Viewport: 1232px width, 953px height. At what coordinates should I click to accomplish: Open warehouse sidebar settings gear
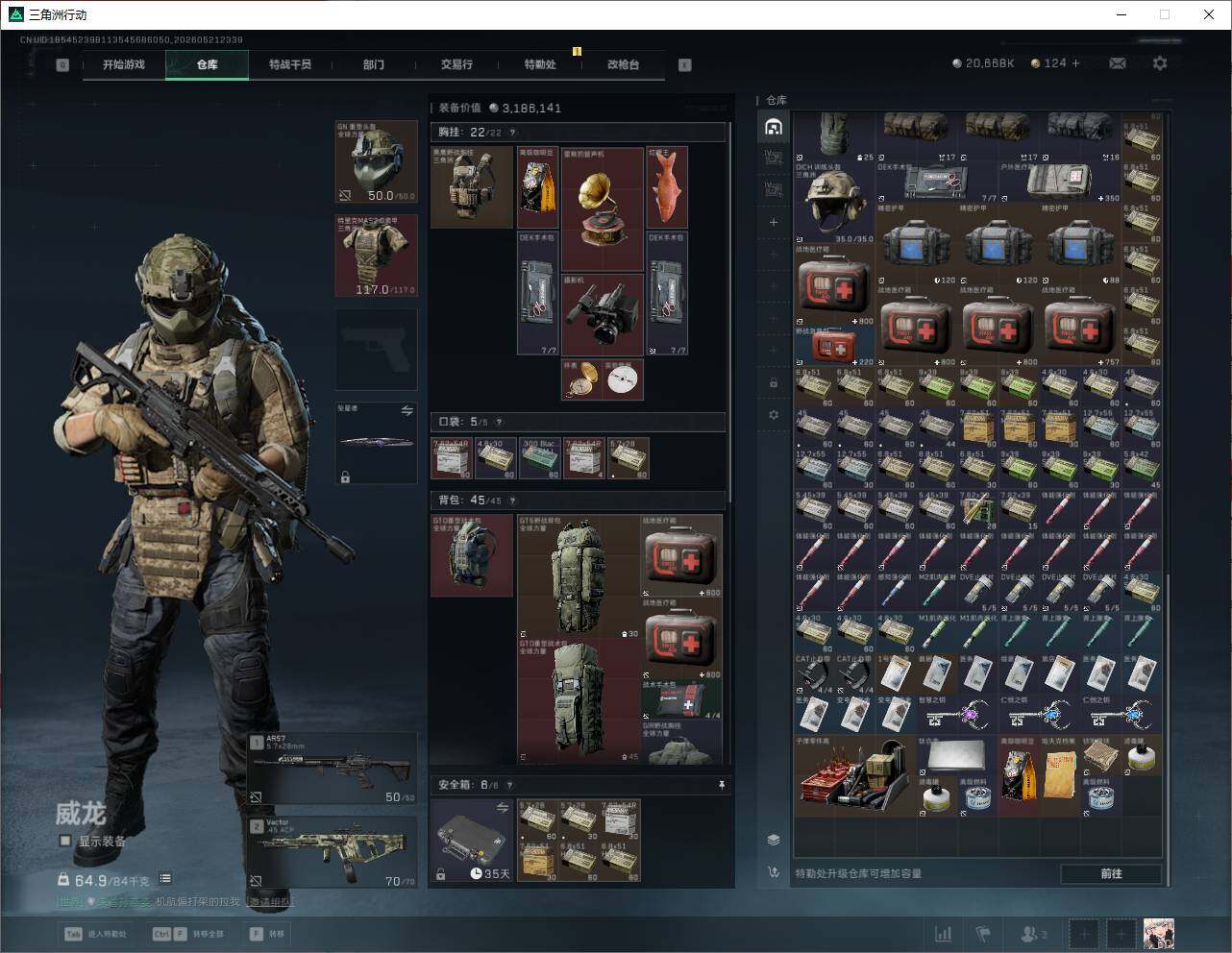coord(774,415)
